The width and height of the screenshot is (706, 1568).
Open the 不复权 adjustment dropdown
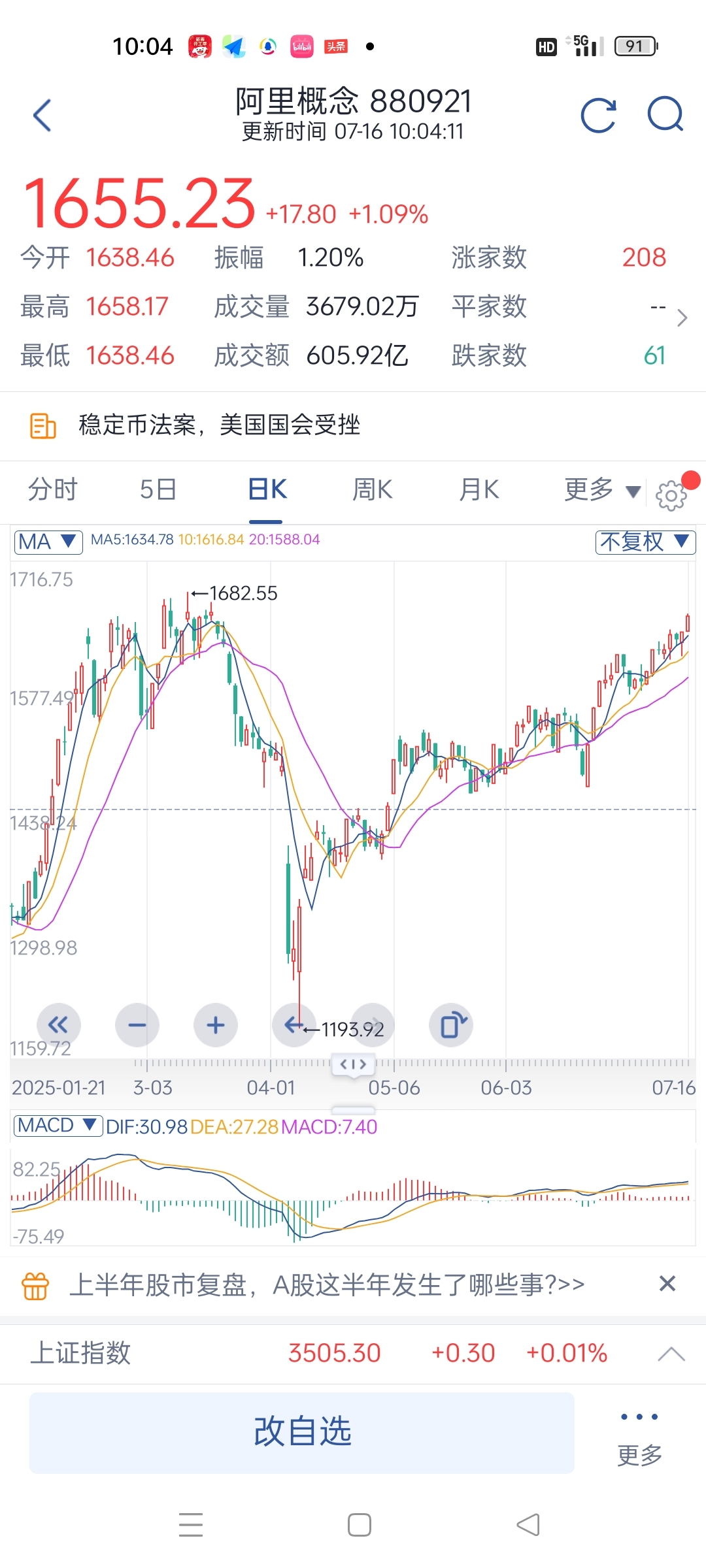(x=645, y=542)
